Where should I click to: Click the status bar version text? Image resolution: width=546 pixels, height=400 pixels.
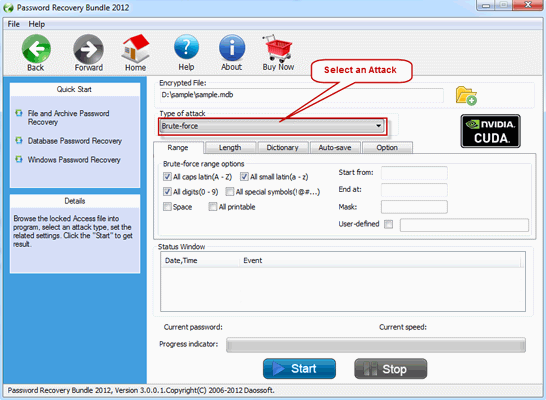click(x=141, y=390)
